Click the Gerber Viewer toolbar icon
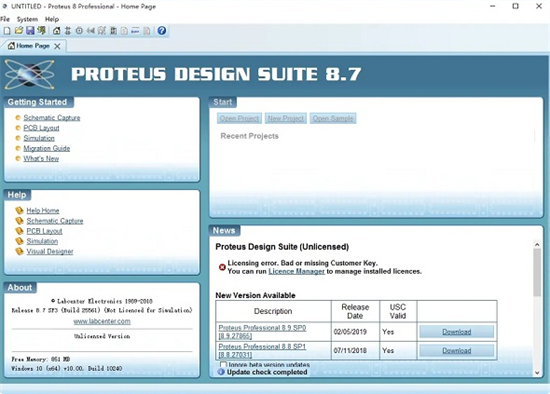The image size is (550, 394). [102, 31]
